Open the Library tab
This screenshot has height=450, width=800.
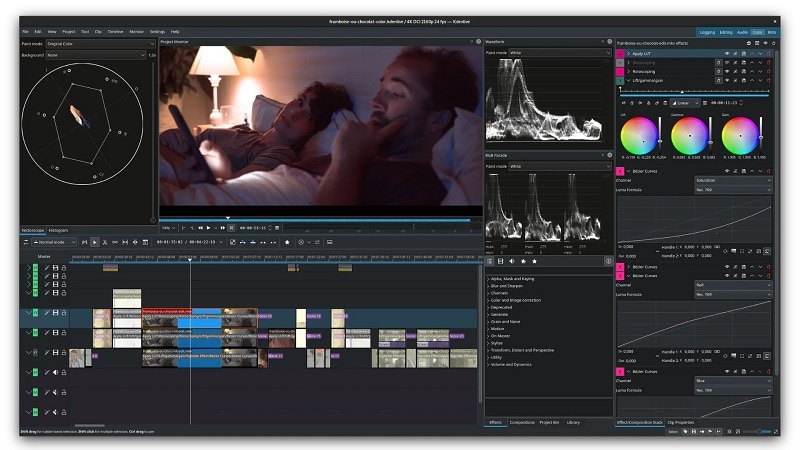[573, 422]
